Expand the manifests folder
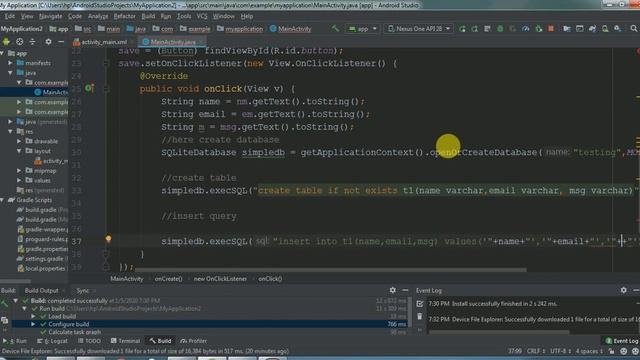Screen dimensions: 640x360 [10, 63]
